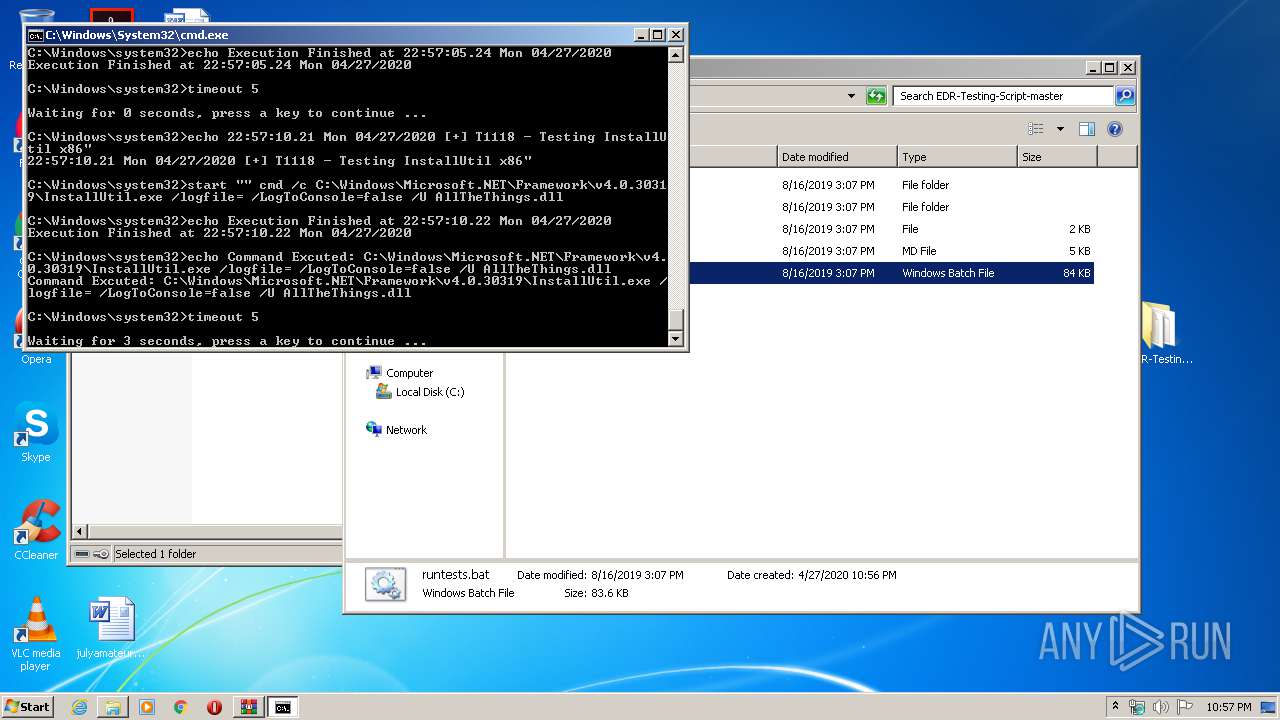
Task: Select the MD File row
Action: [x=890, y=251]
